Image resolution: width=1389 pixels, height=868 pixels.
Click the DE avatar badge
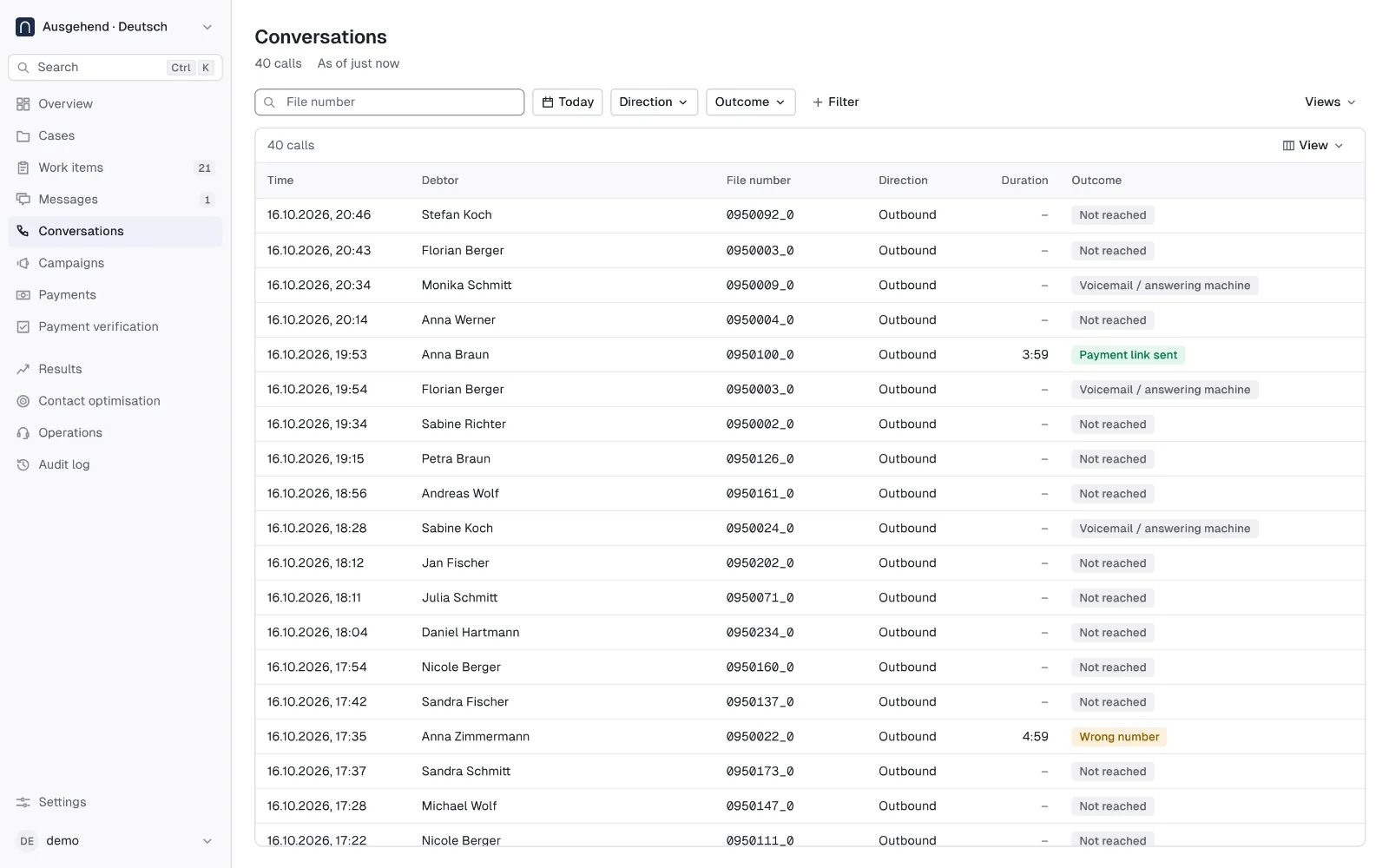point(27,841)
